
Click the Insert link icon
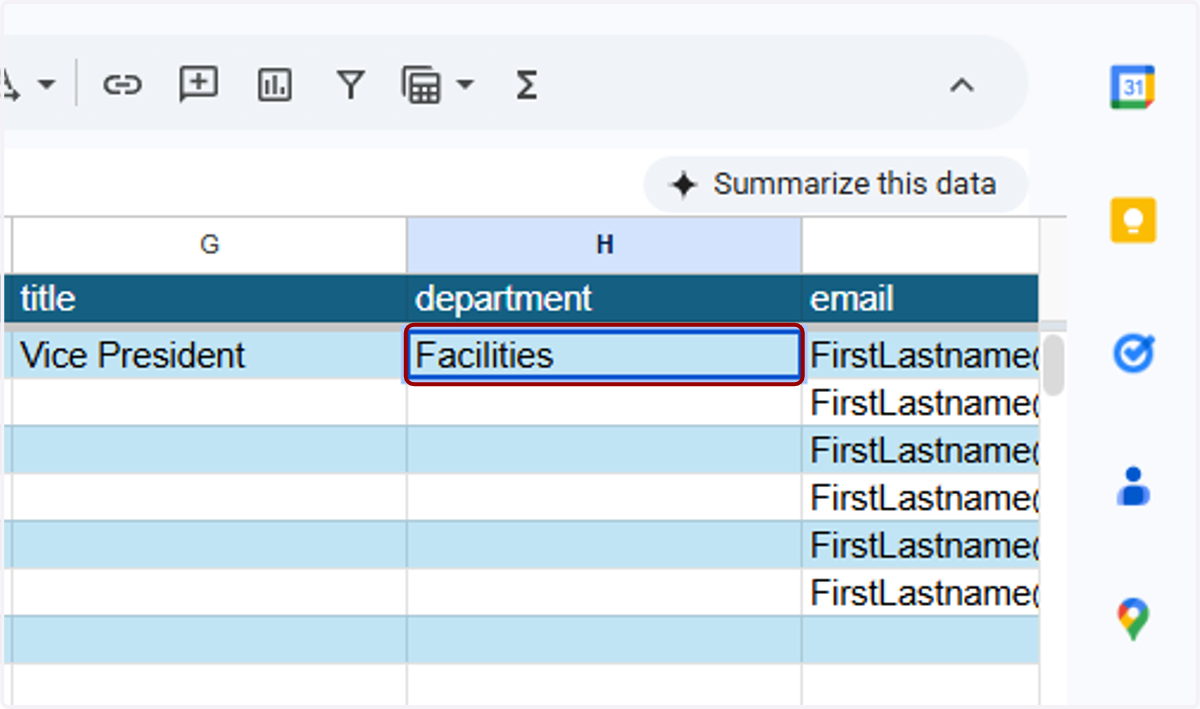tap(122, 85)
